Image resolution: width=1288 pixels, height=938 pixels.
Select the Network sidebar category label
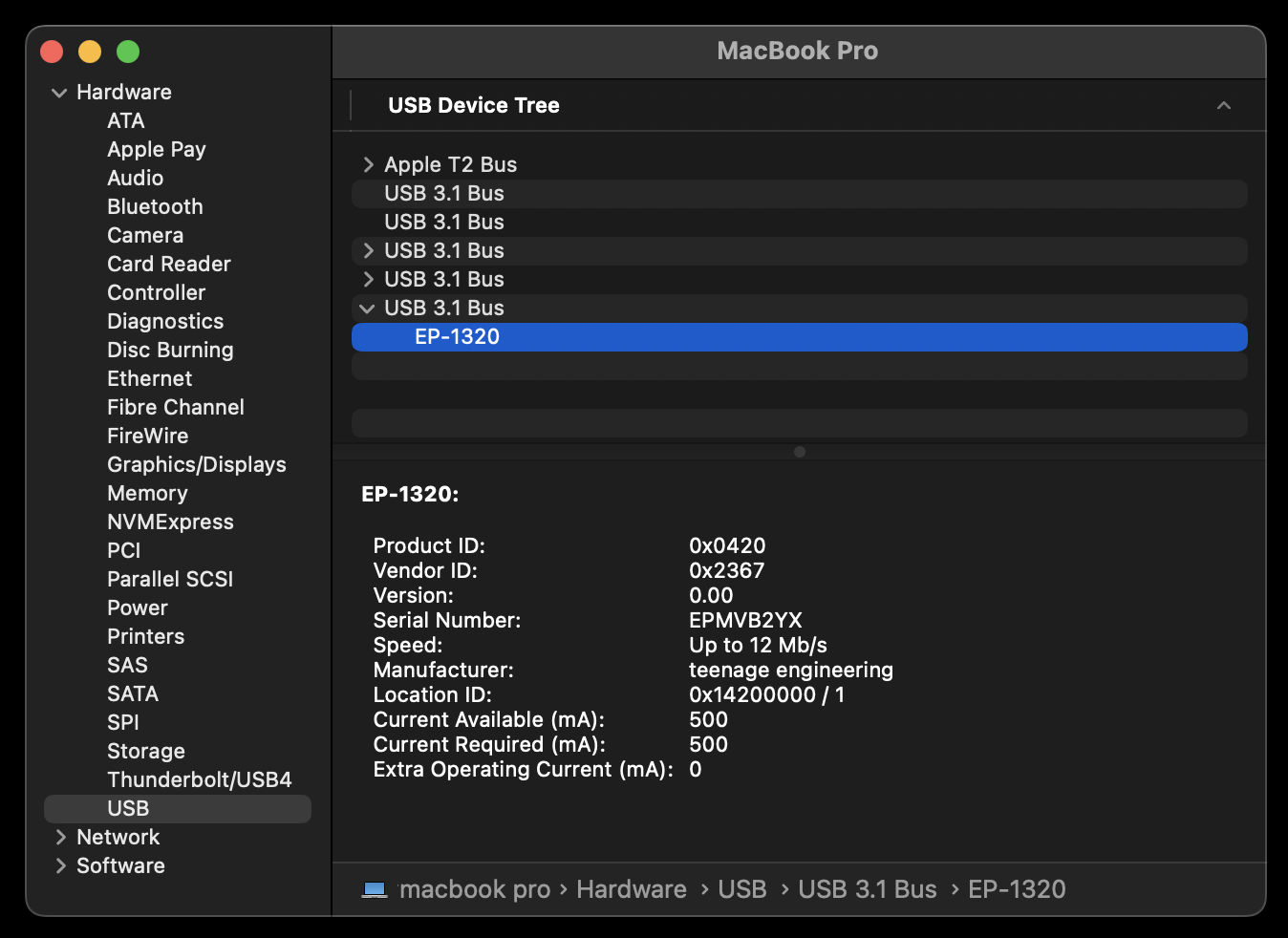pos(118,838)
